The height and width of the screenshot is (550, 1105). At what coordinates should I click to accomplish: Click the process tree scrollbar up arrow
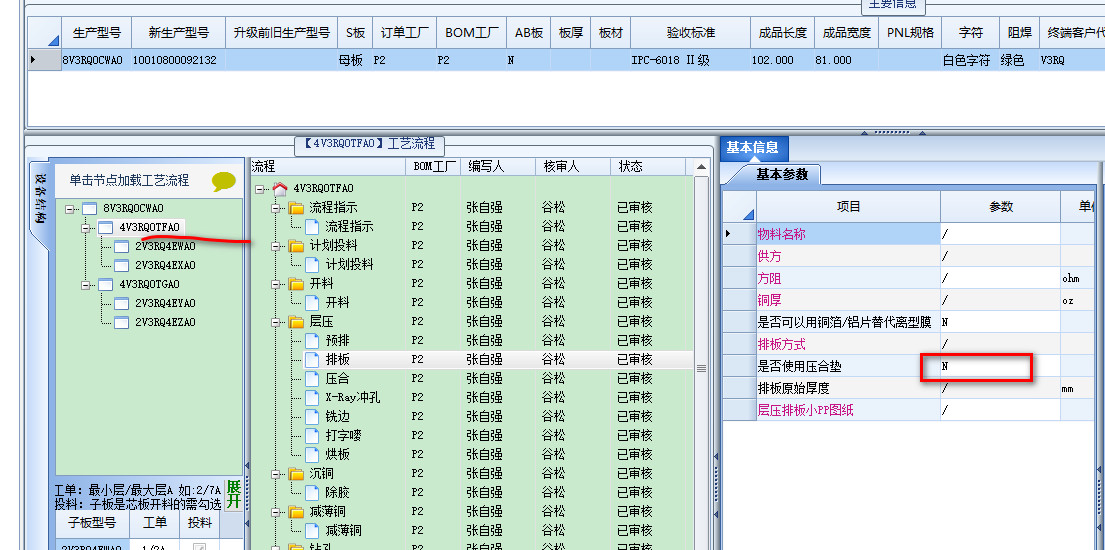click(701, 168)
